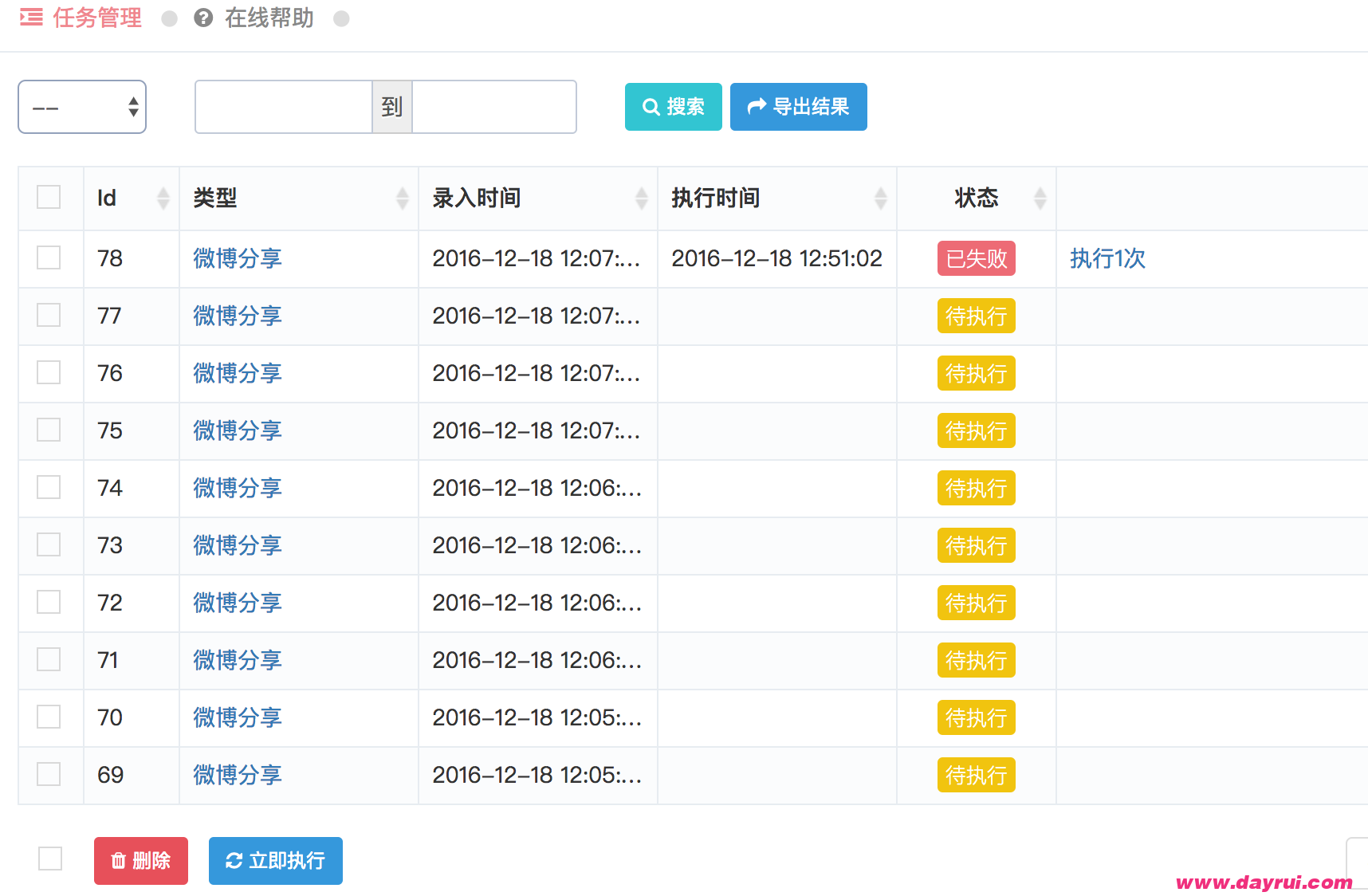Open 微博分享 link in row 71

[238, 660]
